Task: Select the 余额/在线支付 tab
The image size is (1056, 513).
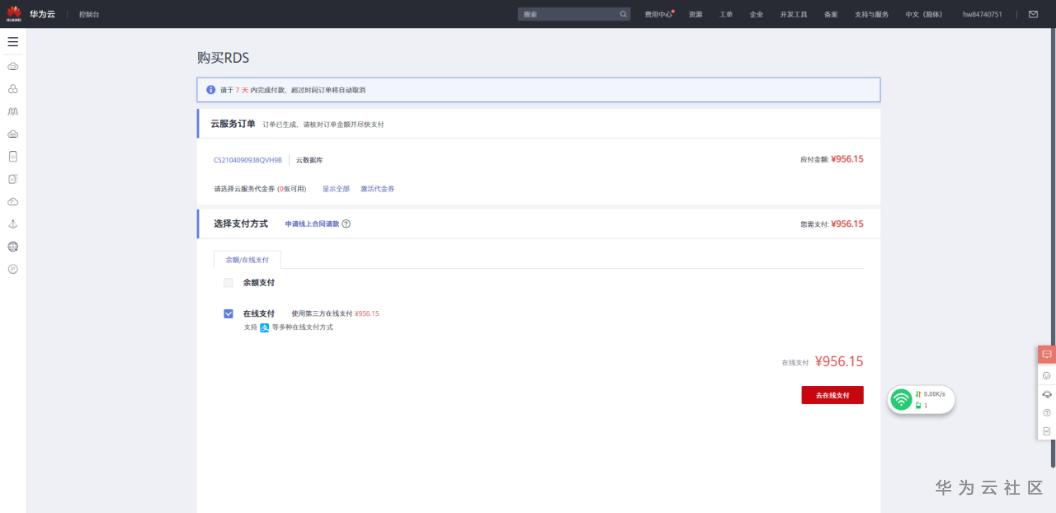Action: coord(247,259)
